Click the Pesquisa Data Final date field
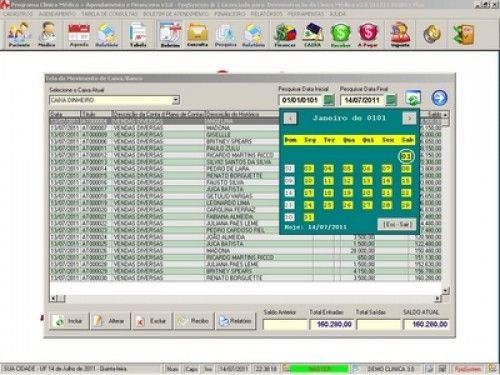This screenshot has width=500, height=375. [x=362, y=100]
